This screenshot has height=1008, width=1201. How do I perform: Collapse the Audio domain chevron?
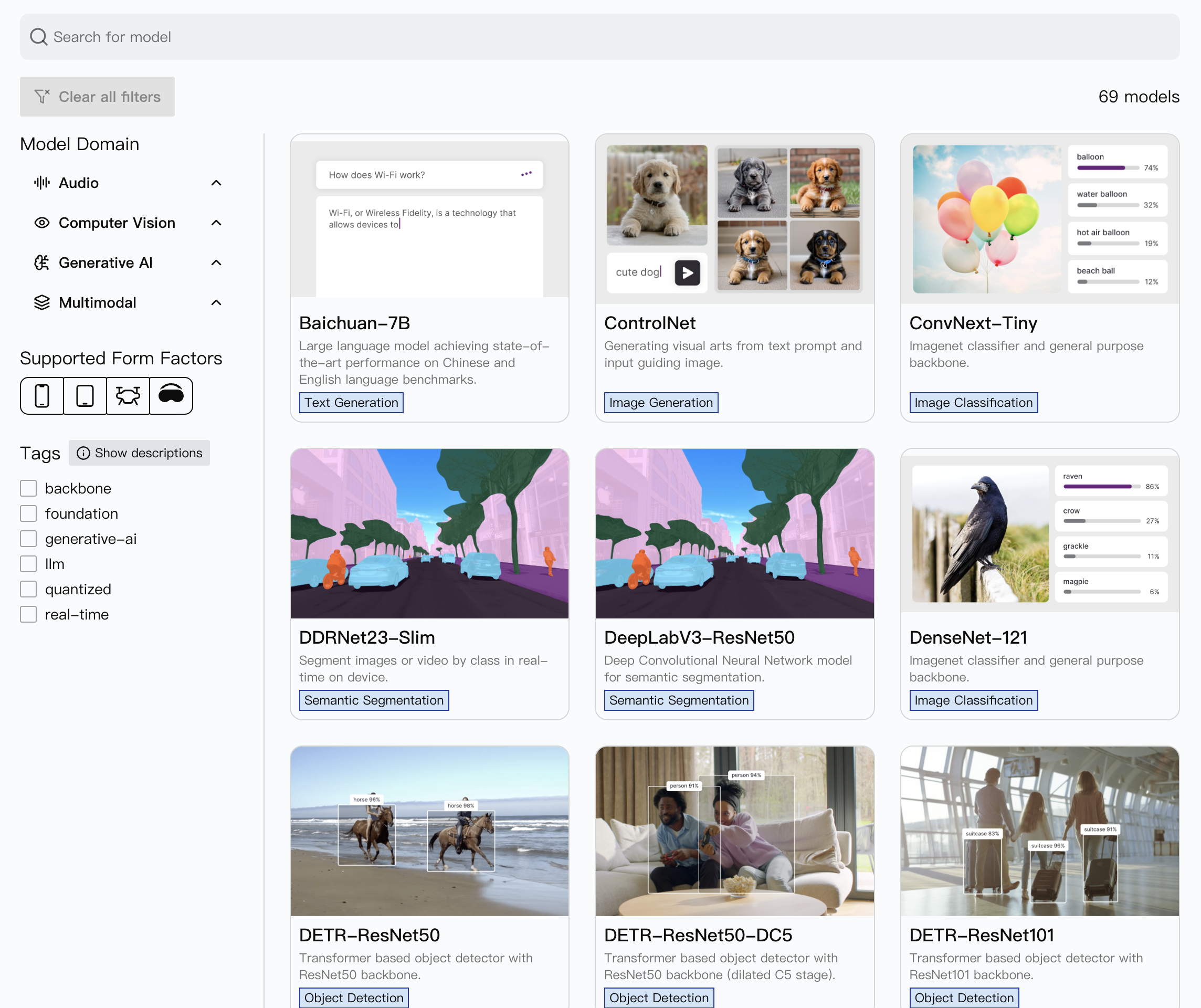(x=216, y=183)
